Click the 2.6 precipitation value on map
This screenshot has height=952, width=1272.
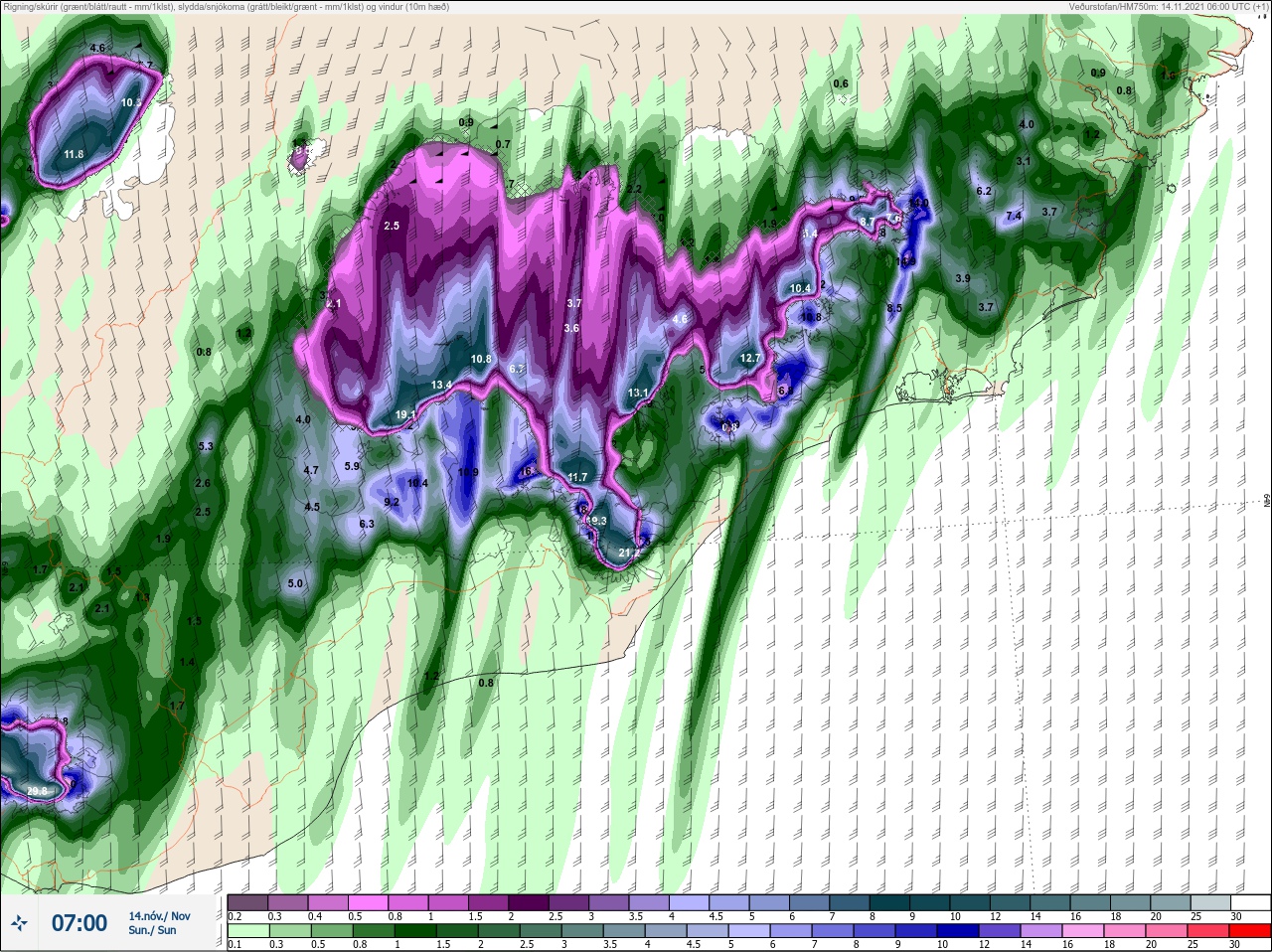pos(204,483)
